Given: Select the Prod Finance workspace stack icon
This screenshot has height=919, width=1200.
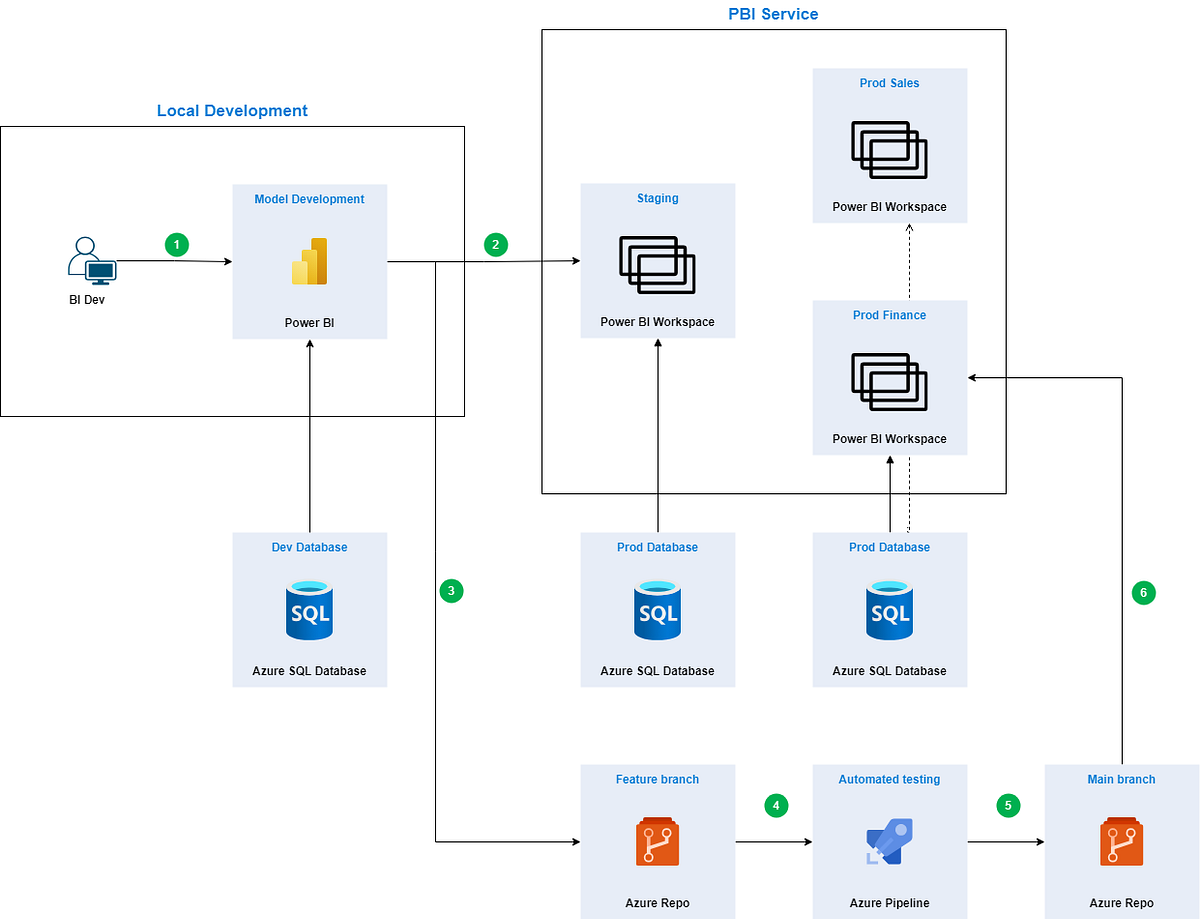Looking at the screenshot, I should (889, 382).
